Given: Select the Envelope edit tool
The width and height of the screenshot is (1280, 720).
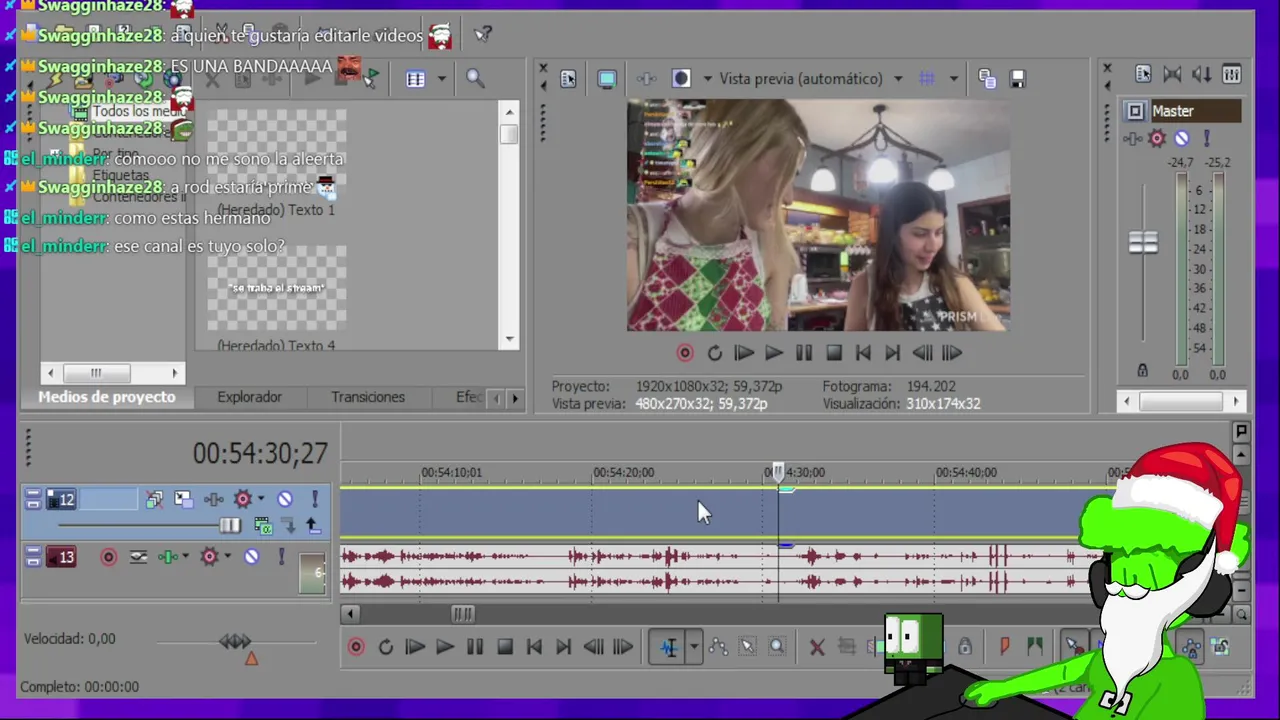Looking at the screenshot, I should pyautogui.click(x=718, y=647).
